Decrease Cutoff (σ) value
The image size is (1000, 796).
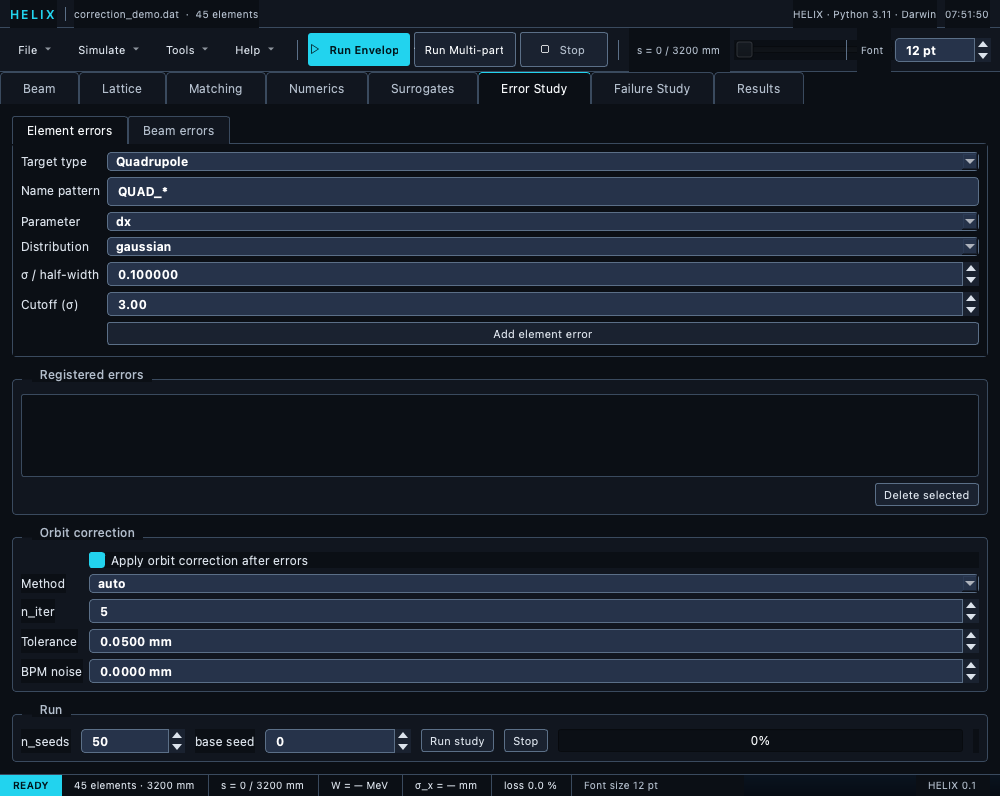coord(971,310)
